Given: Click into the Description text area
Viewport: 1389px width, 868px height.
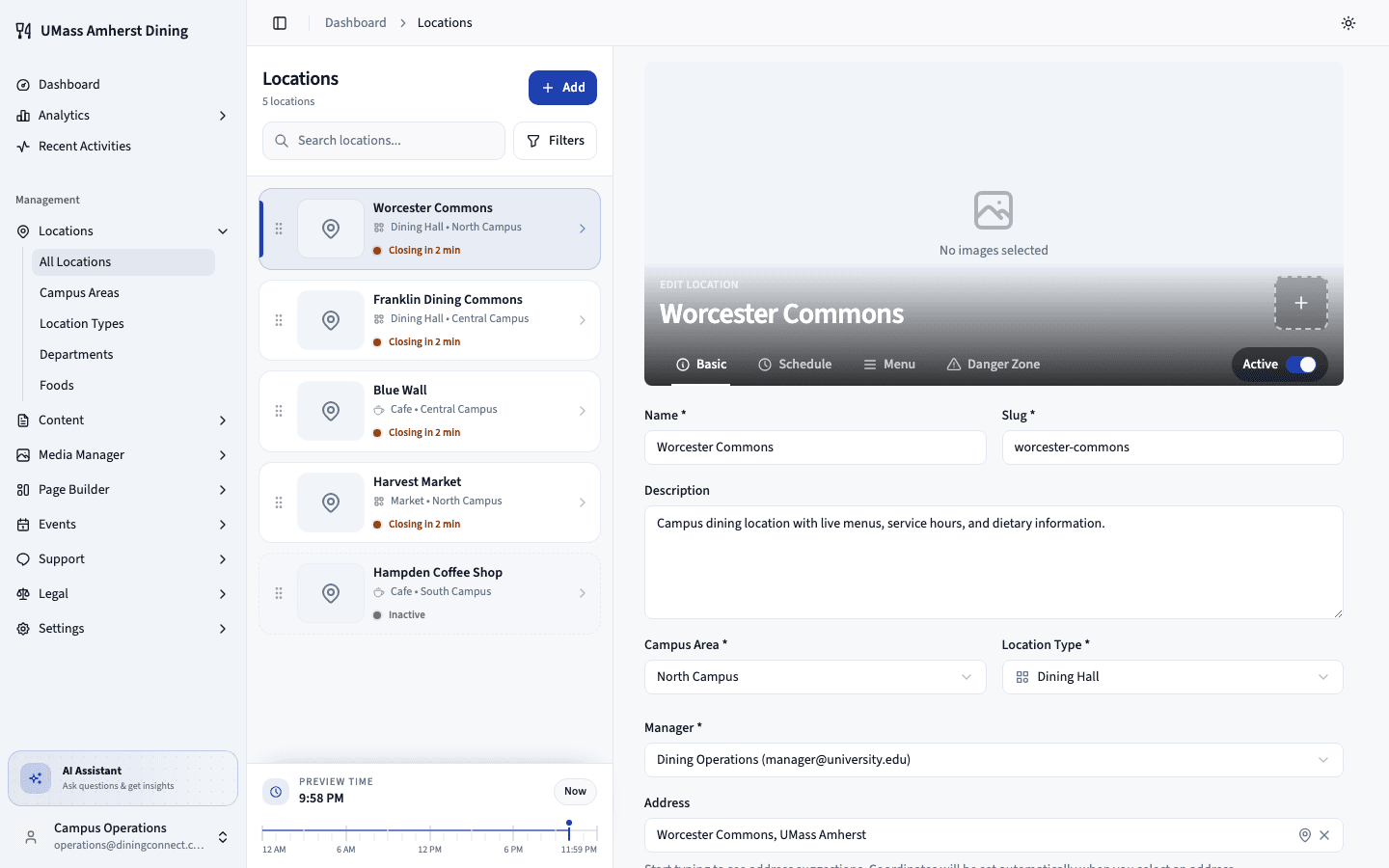Looking at the screenshot, I should [x=994, y=562].
